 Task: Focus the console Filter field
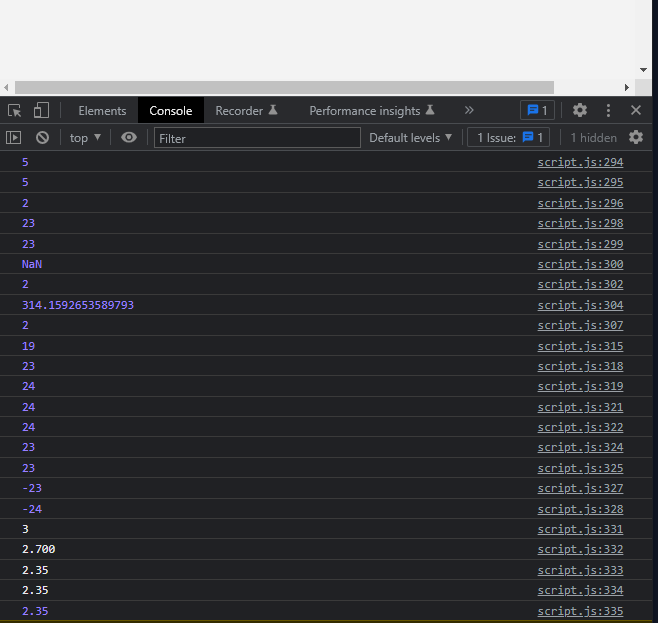tap(257, 138)
